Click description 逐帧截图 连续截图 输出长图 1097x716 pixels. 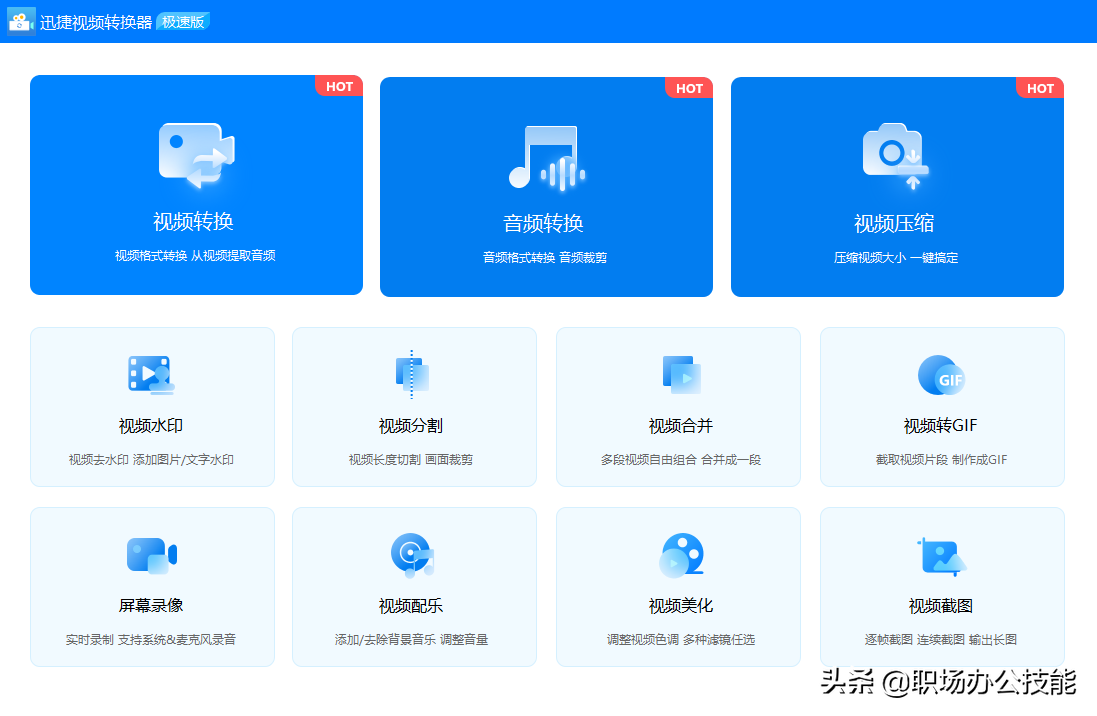coord(941,639)
